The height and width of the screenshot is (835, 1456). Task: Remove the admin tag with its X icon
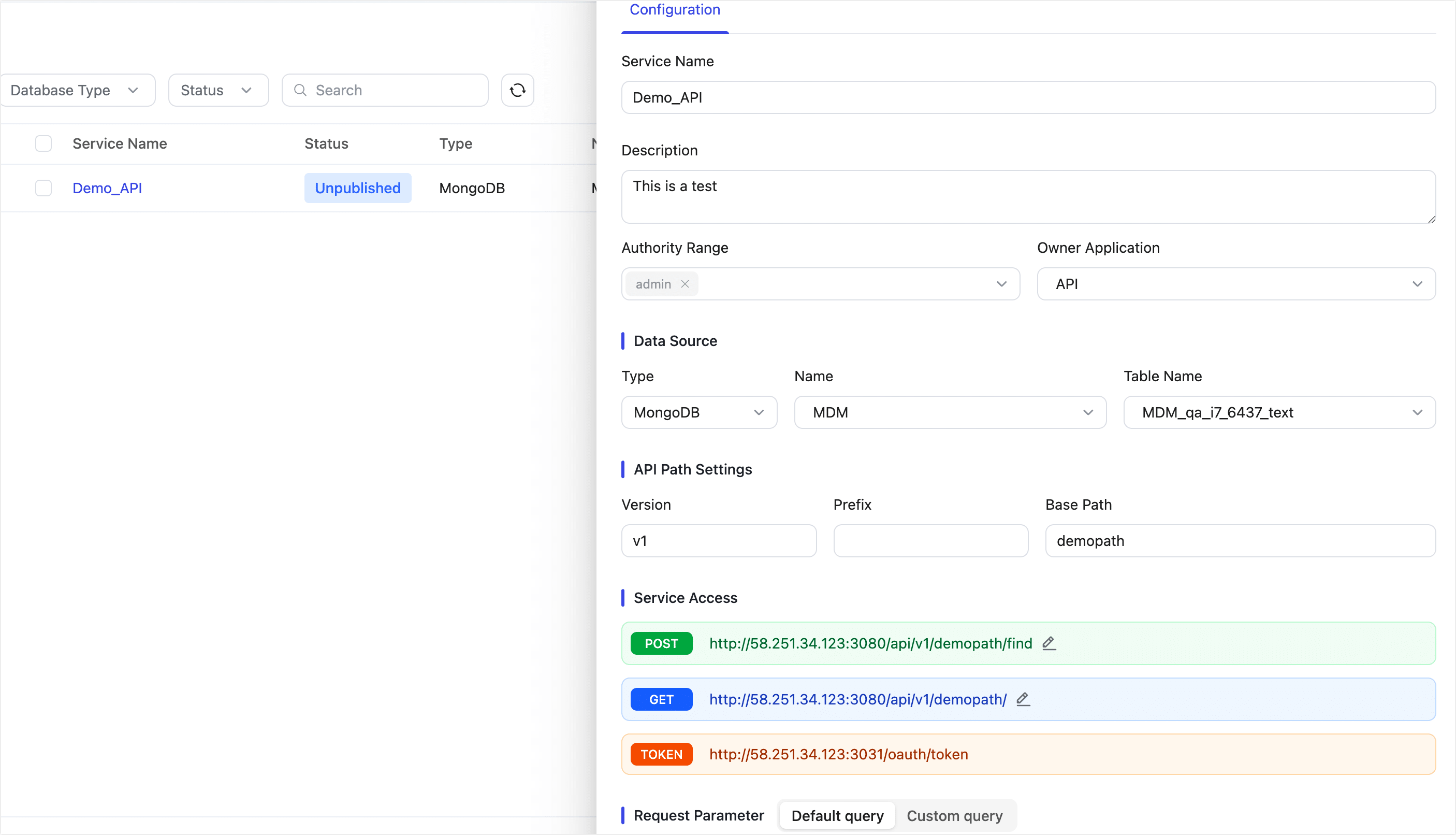pyautogui.click(x=685, y=284)
